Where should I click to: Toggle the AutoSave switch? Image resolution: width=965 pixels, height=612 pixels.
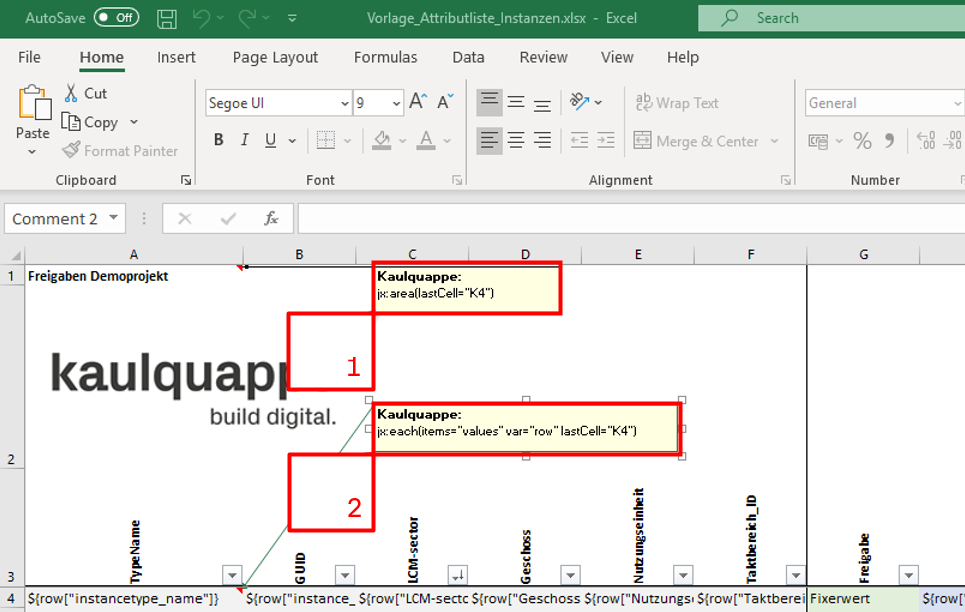click(x=116, y=18)
